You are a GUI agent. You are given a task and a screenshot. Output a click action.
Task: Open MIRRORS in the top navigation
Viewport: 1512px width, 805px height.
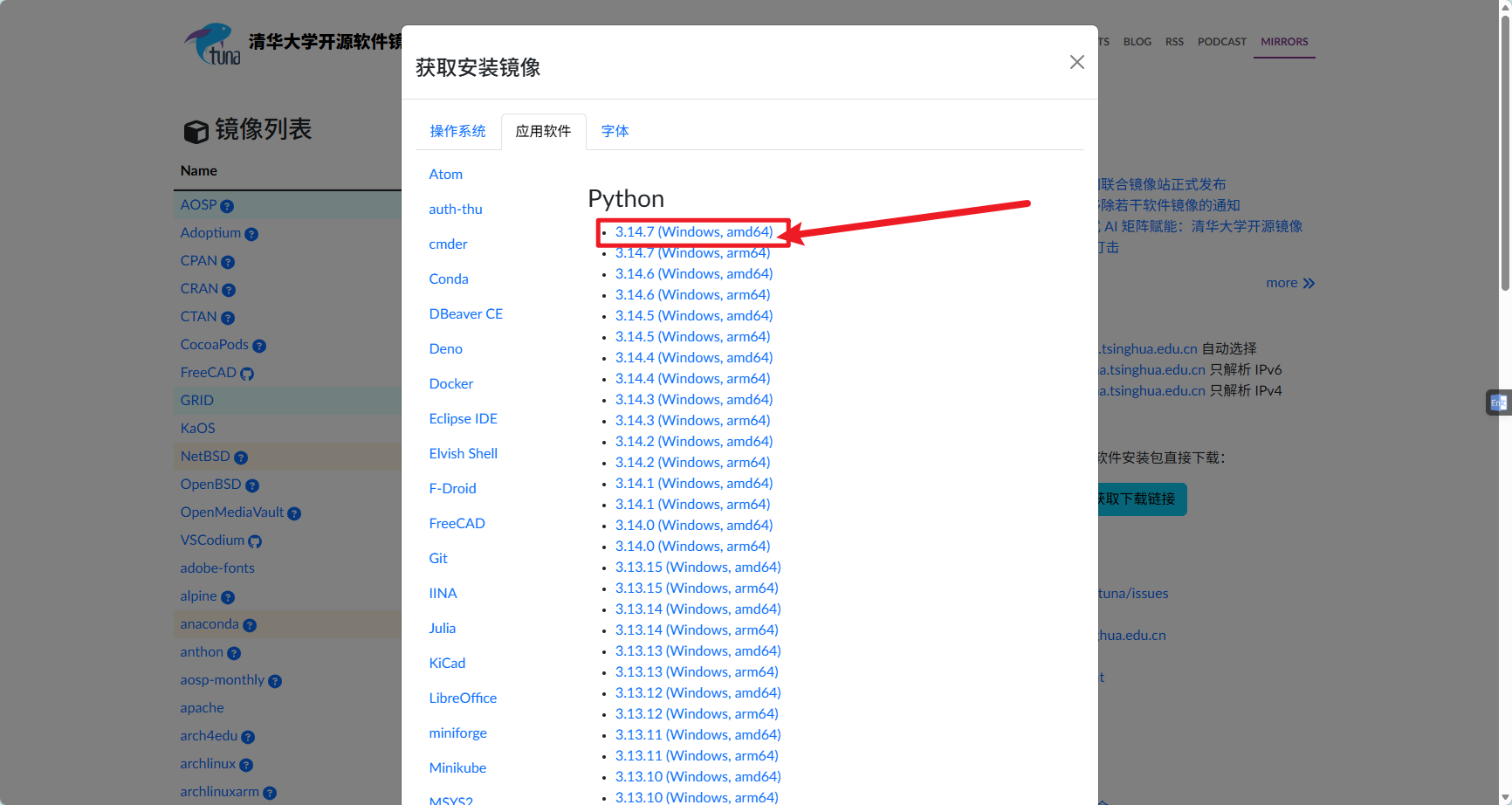pyautogui.click(x=1284, y=42)
